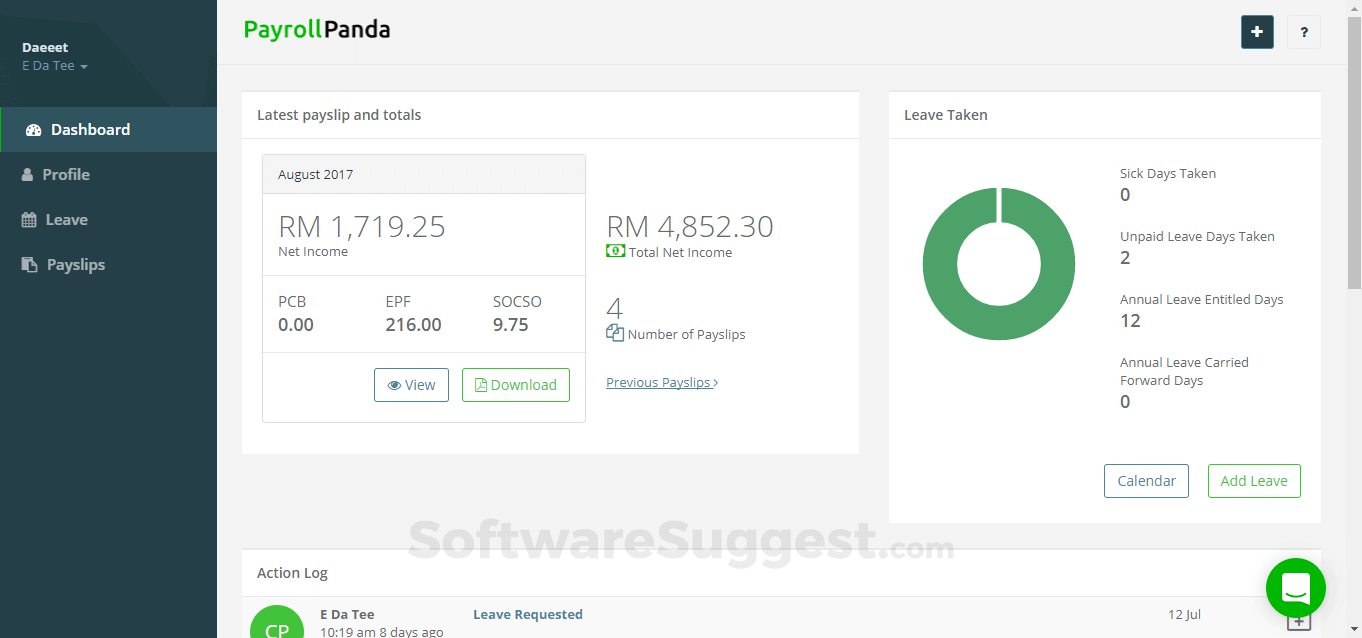View Payslips using the sidebar icon

pos(30,264)
